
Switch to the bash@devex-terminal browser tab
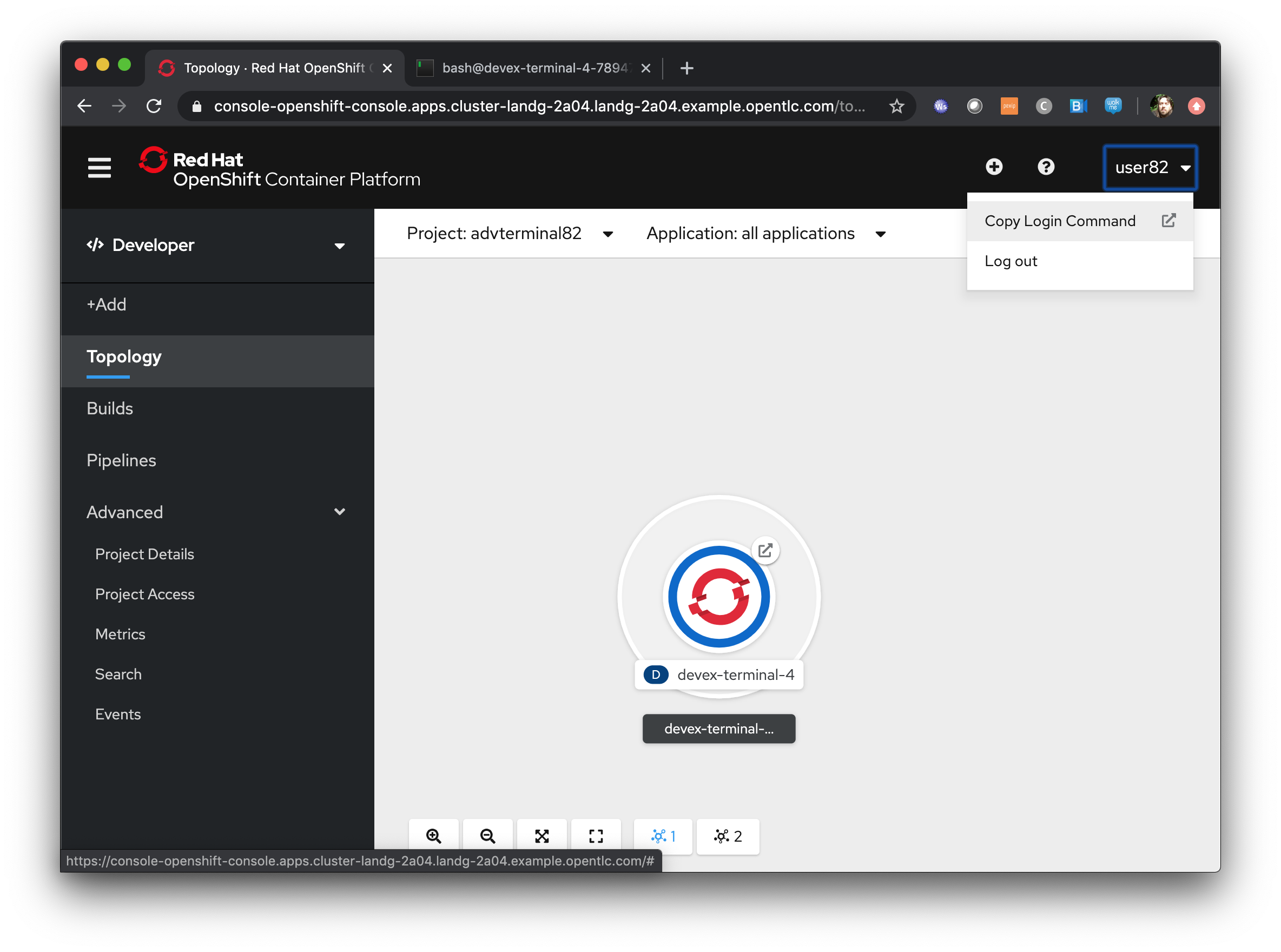533,68
